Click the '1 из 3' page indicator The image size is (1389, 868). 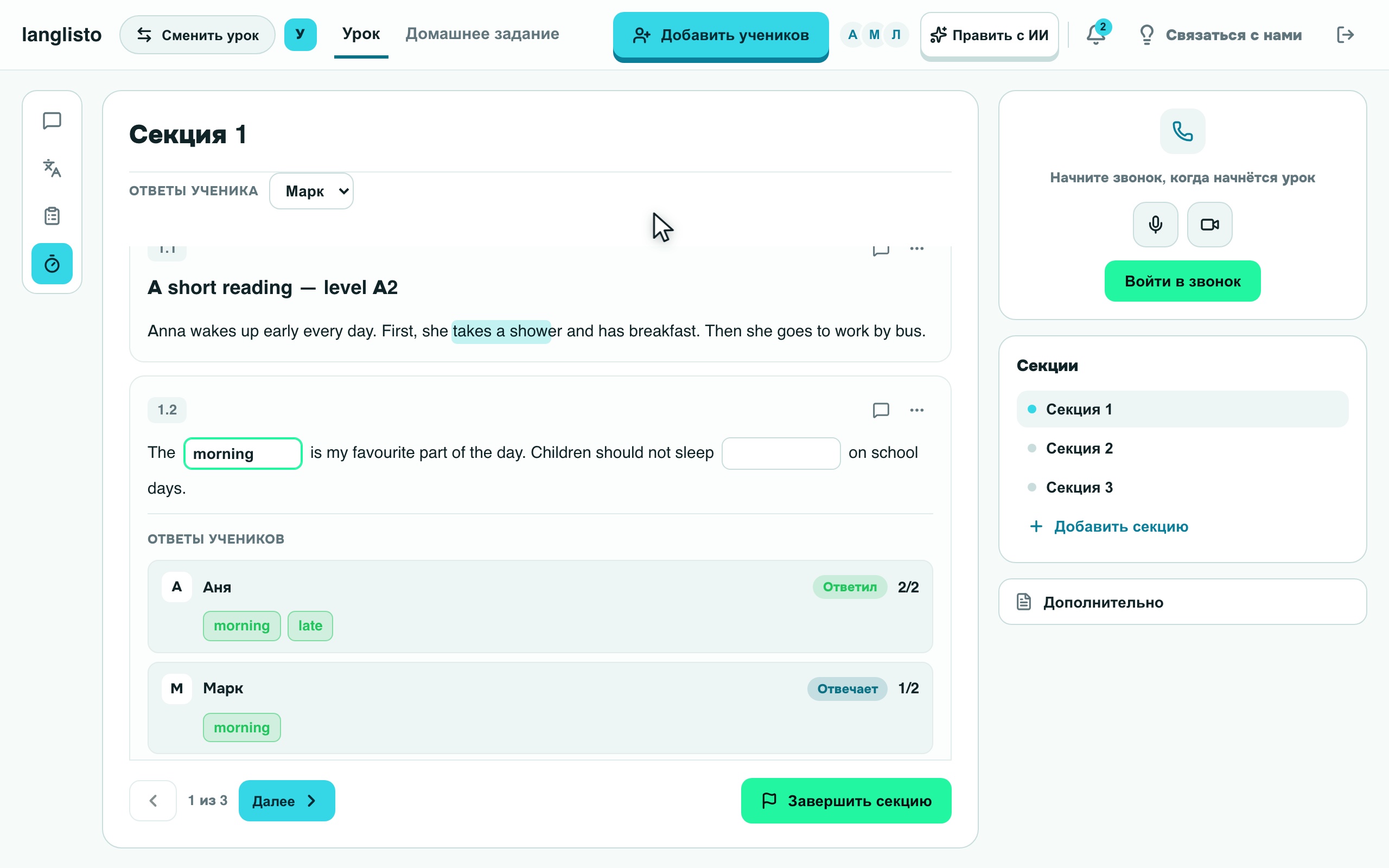[x=208, y=800]
